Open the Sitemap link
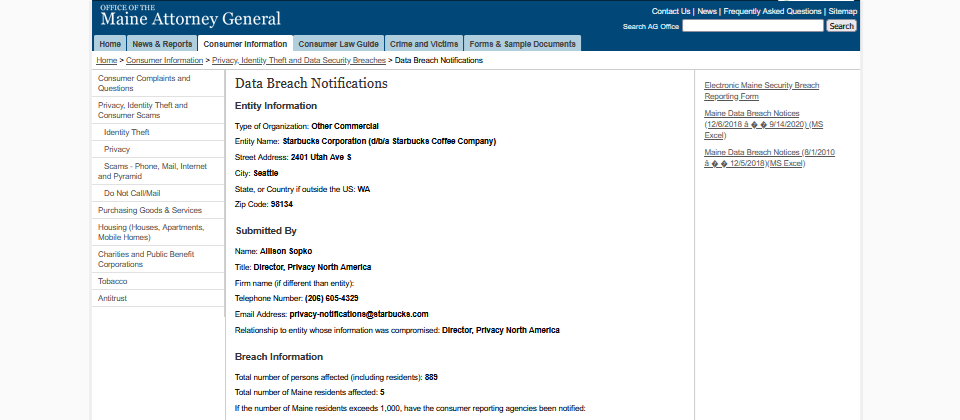The width and height of the screenshot is (960, 420). tap(842, 11)
